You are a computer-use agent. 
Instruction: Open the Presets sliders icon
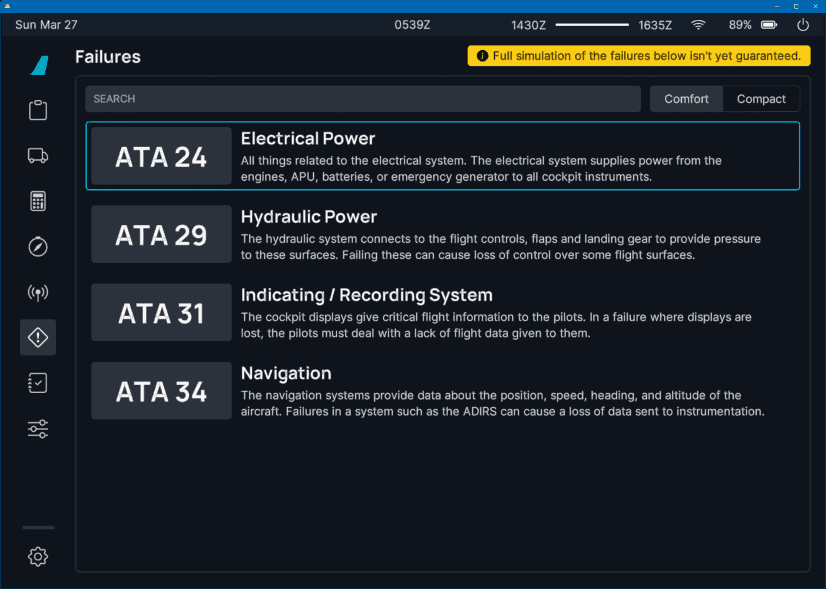pyautogui.click(x=38, y=429)
